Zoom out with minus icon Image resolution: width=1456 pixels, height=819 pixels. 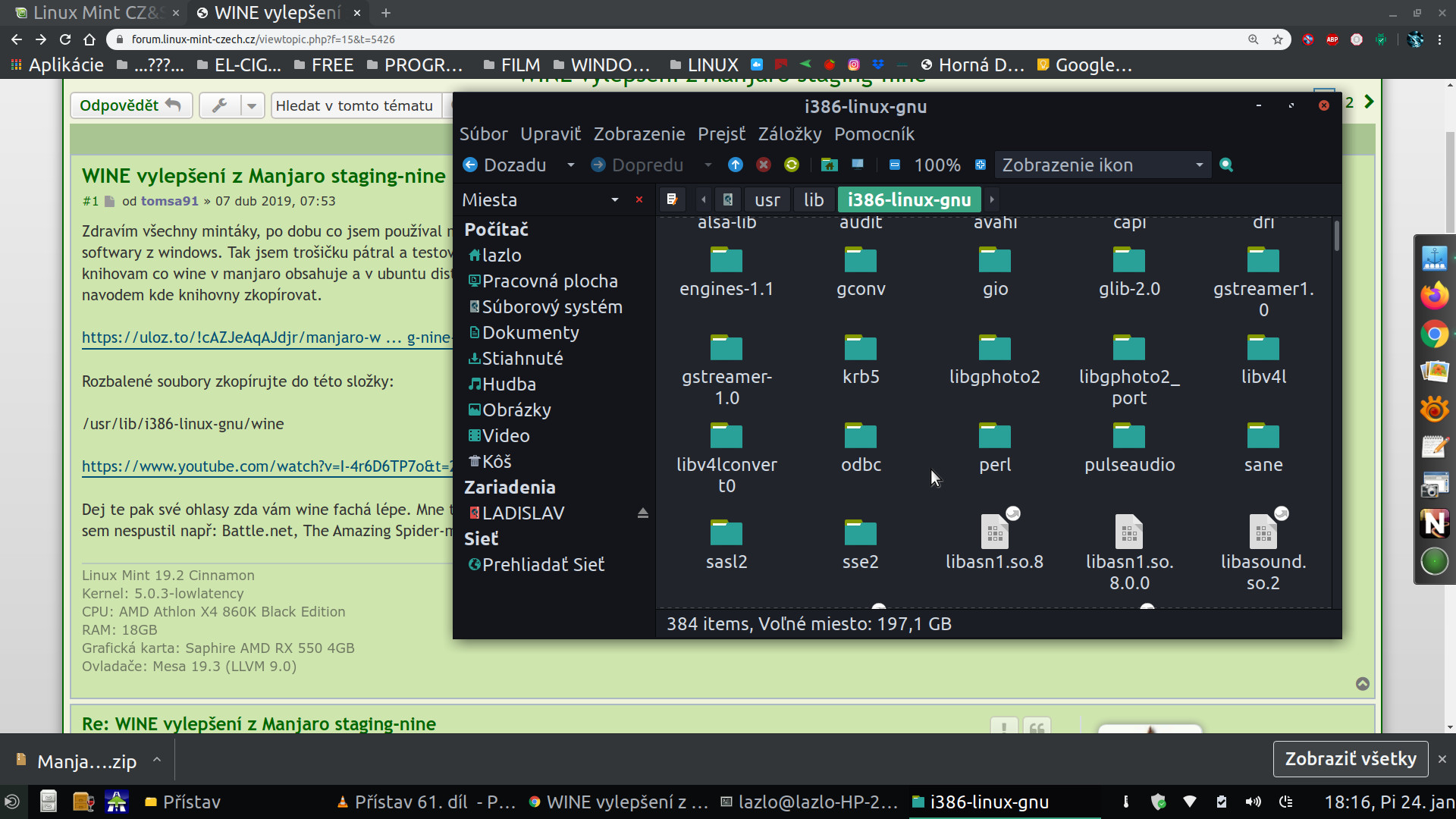pos(895,165)
